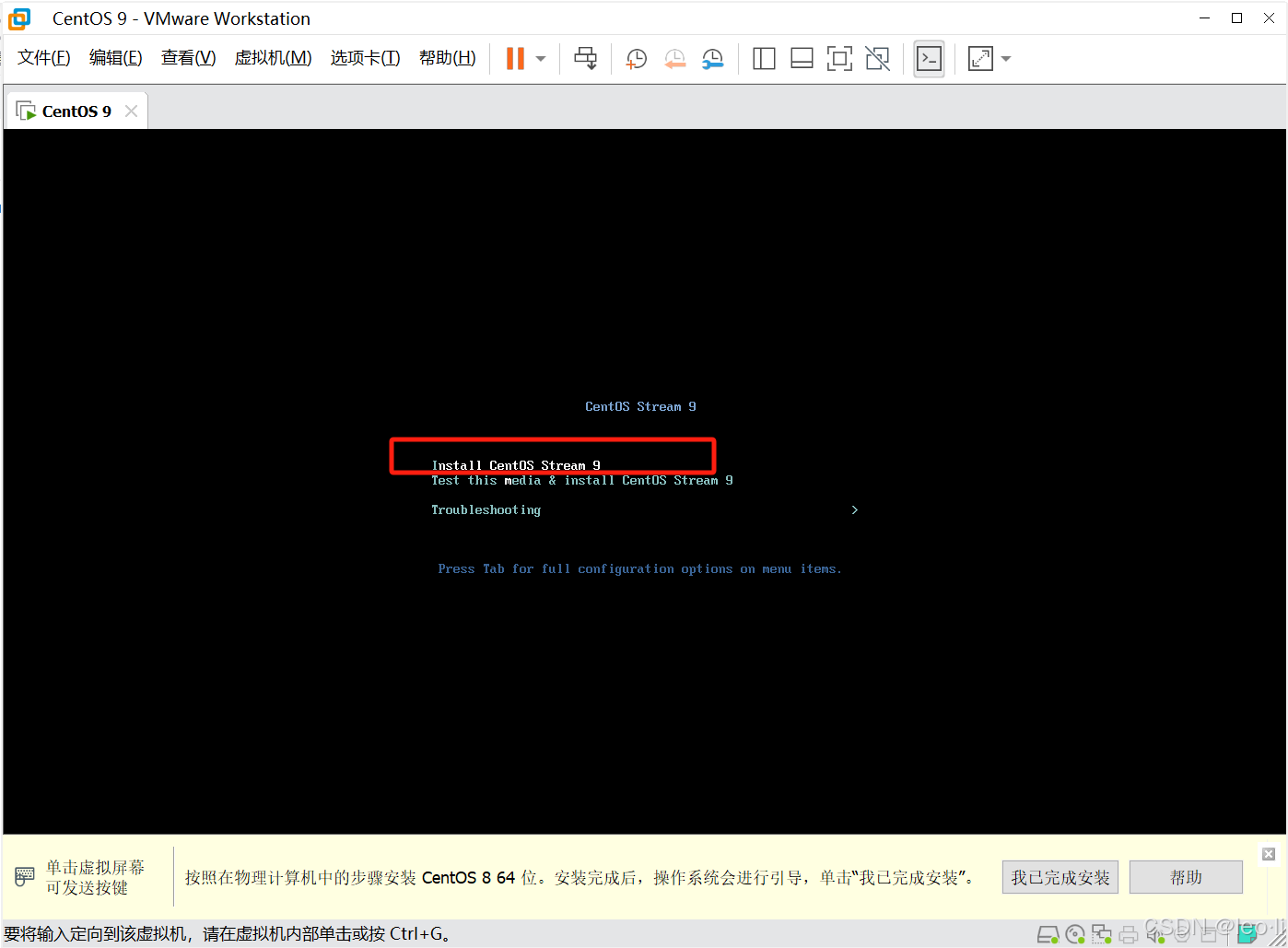
Task: Select Test this media & install entry
Action: point(582,480)
